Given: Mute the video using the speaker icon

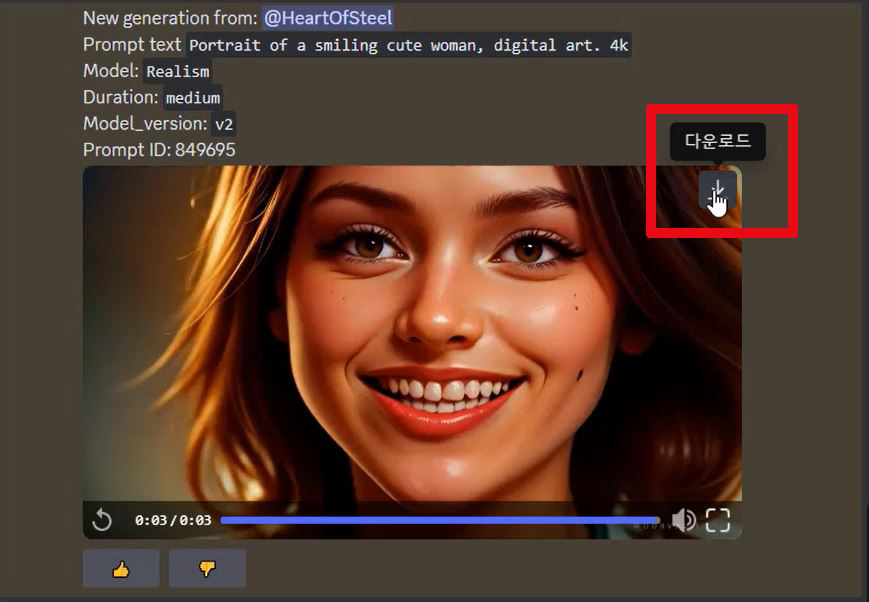Looking at the screenshot, I should click(684, 520).
